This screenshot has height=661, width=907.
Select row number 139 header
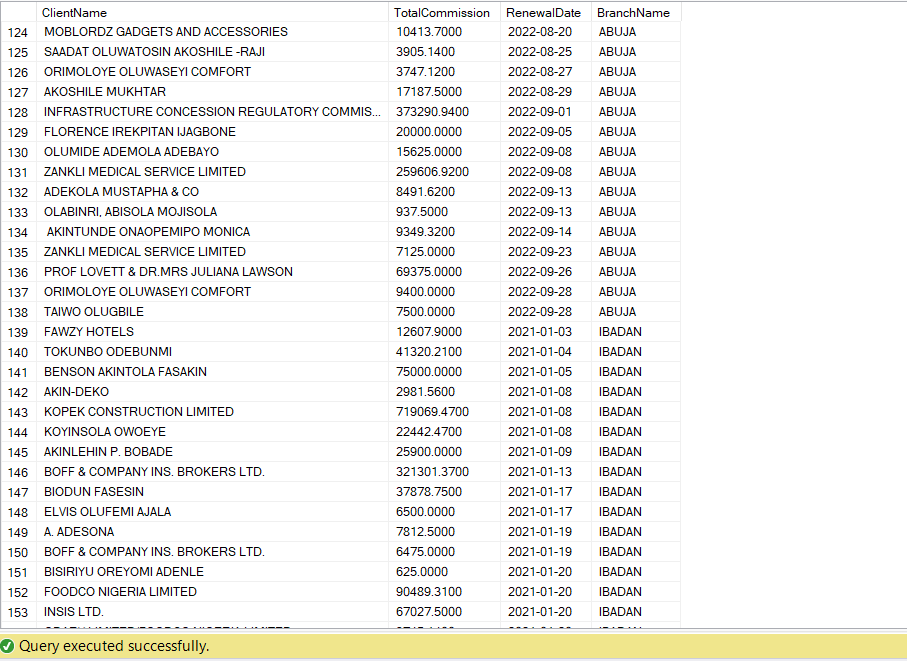pyautogui.click(x=19, y=332)
